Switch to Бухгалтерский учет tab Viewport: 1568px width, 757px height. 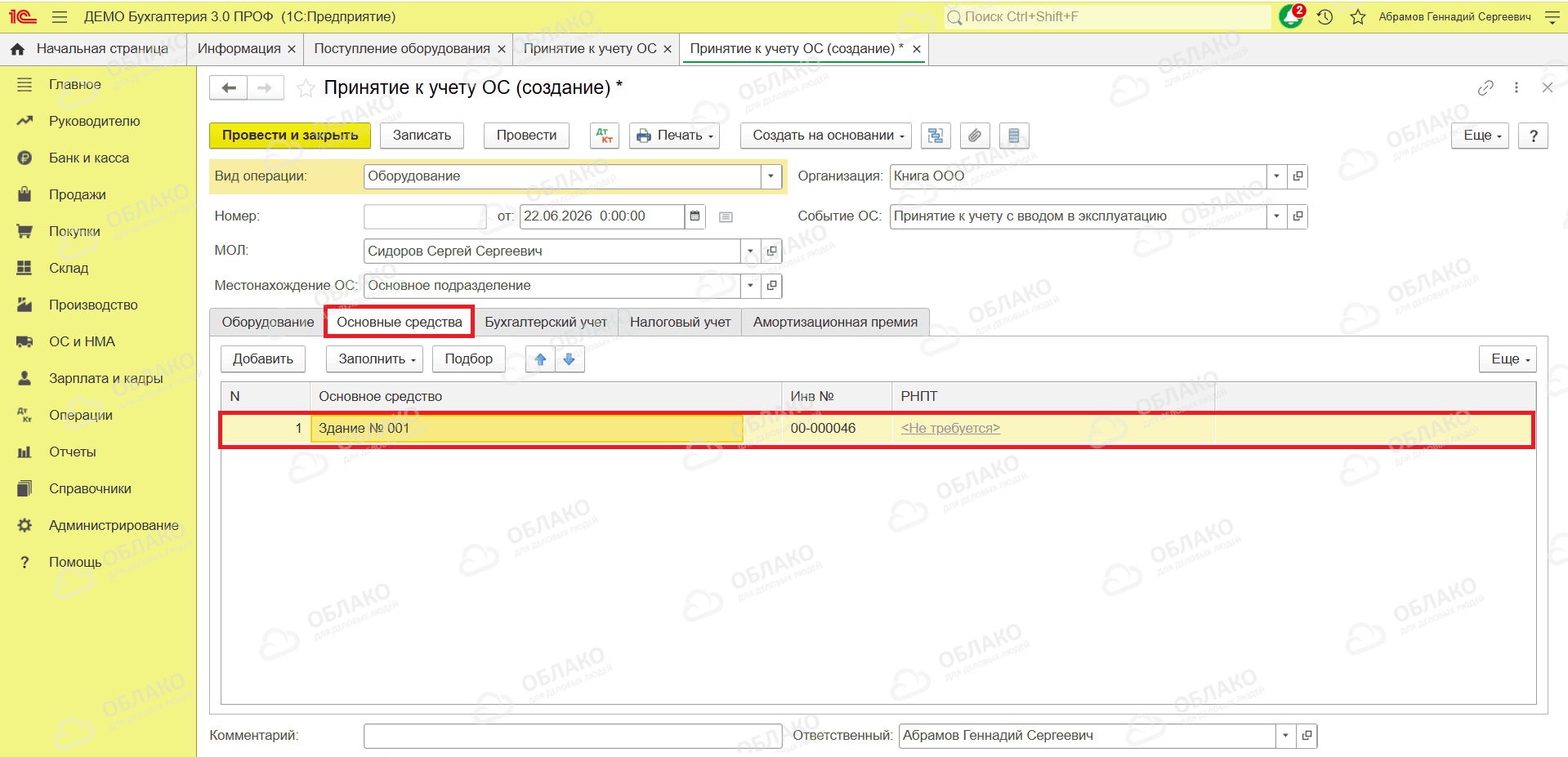coord(546,323)
